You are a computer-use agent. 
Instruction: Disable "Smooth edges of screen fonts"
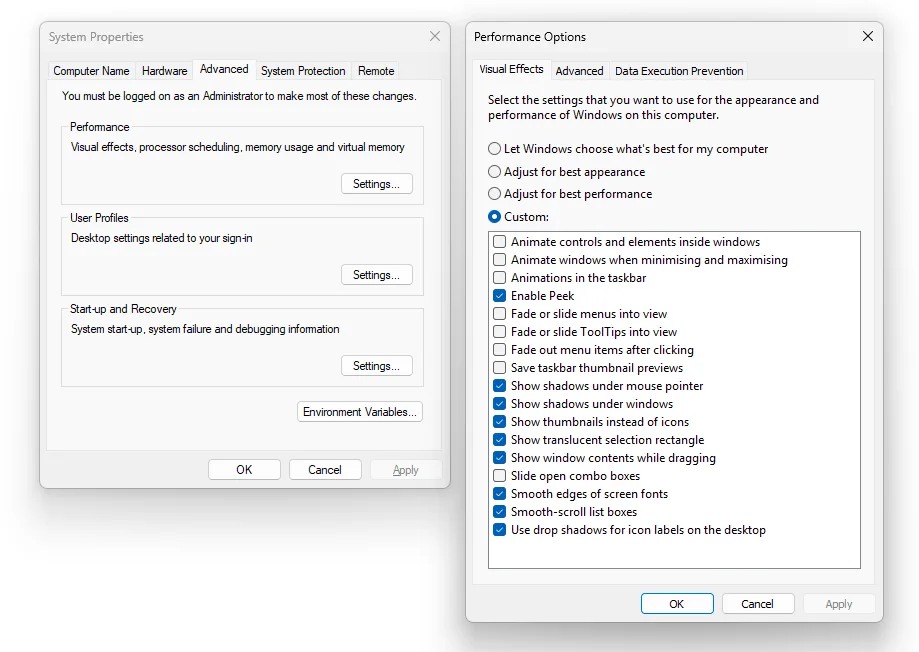tap(499, 494)
